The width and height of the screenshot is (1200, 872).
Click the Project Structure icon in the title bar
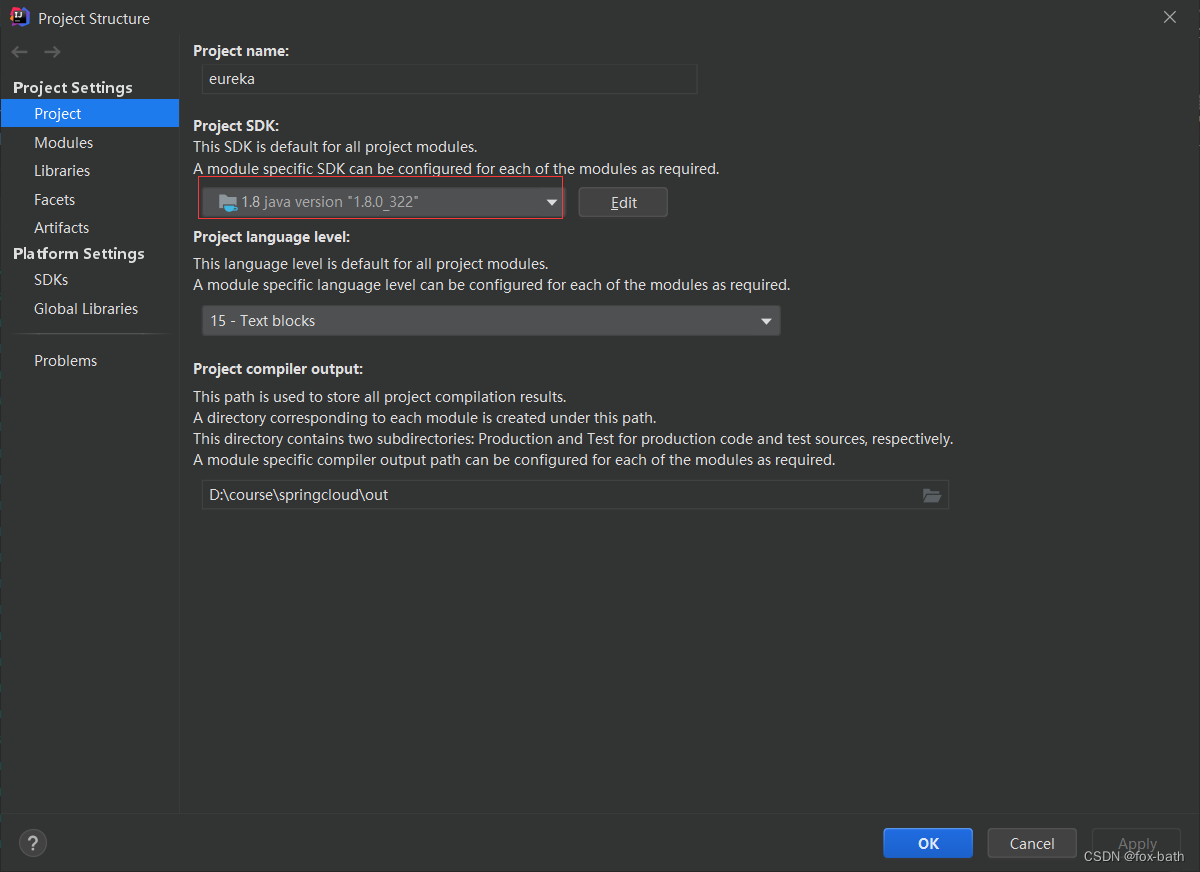(x=19, y=16)
